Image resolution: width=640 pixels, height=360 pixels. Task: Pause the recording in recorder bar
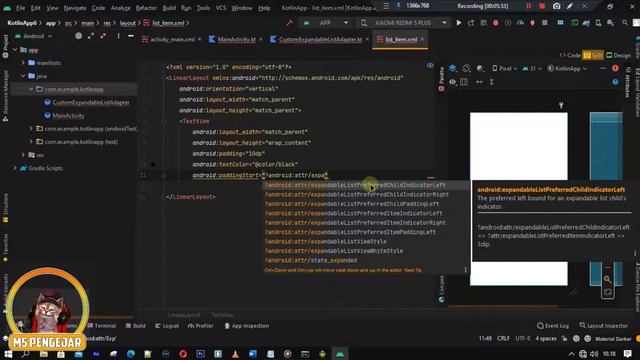click(x=529, y=6)
